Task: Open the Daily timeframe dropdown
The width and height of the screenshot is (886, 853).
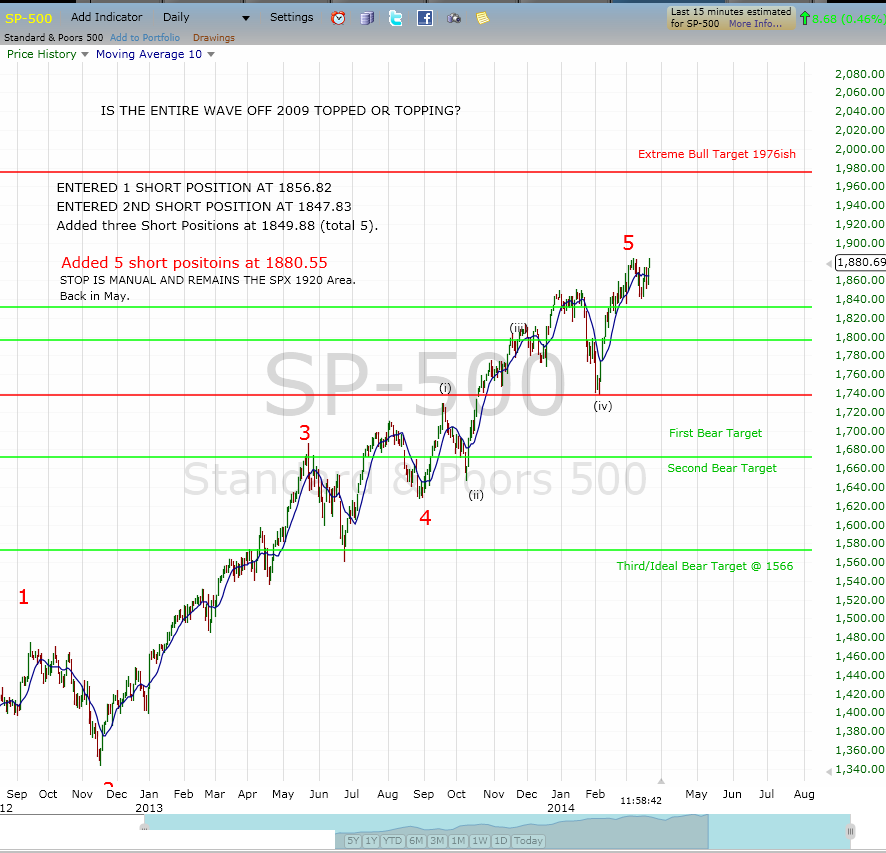Action: [x=206, y=18]
